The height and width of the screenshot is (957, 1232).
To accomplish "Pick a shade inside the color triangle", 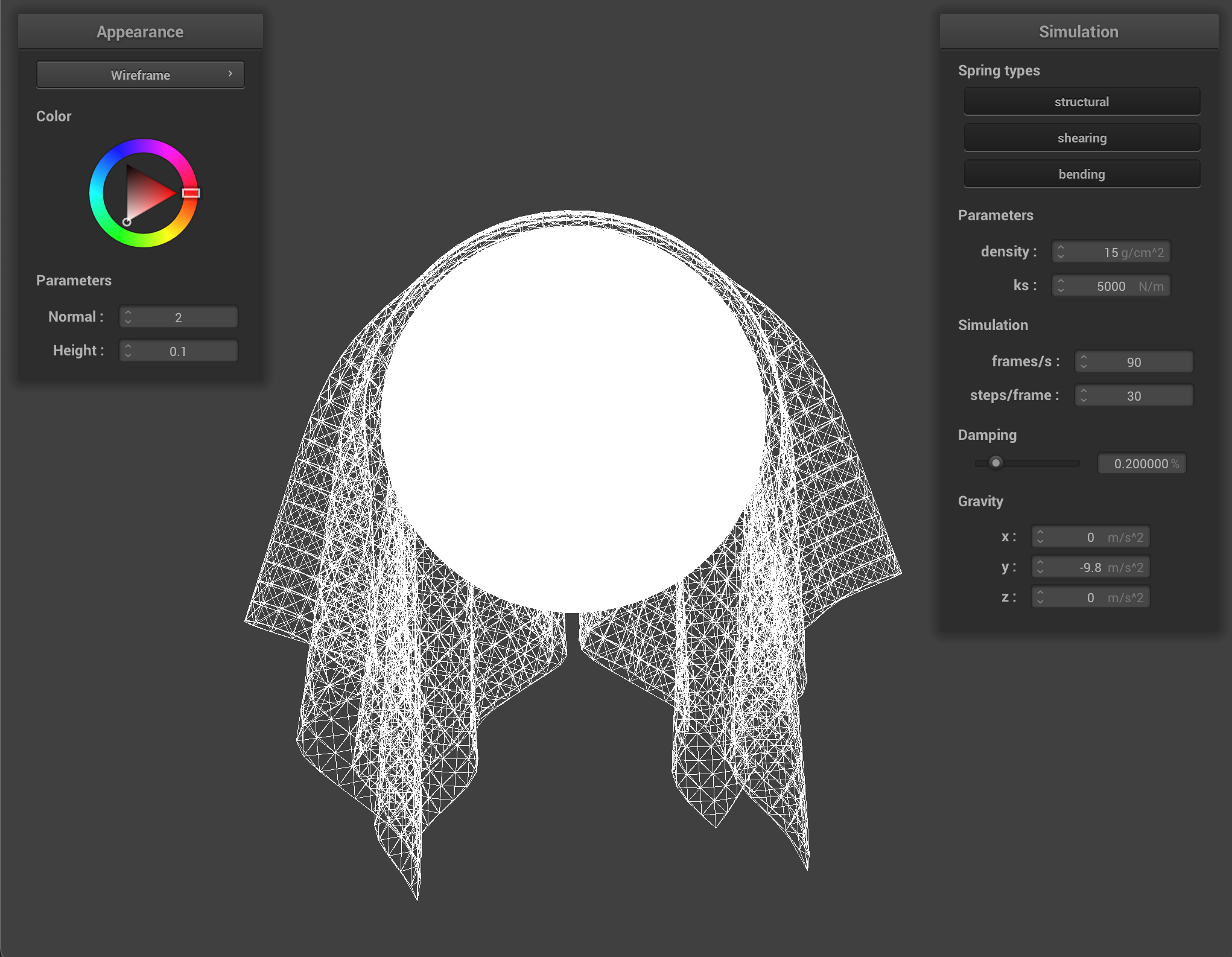I will [x=145, y=193].
